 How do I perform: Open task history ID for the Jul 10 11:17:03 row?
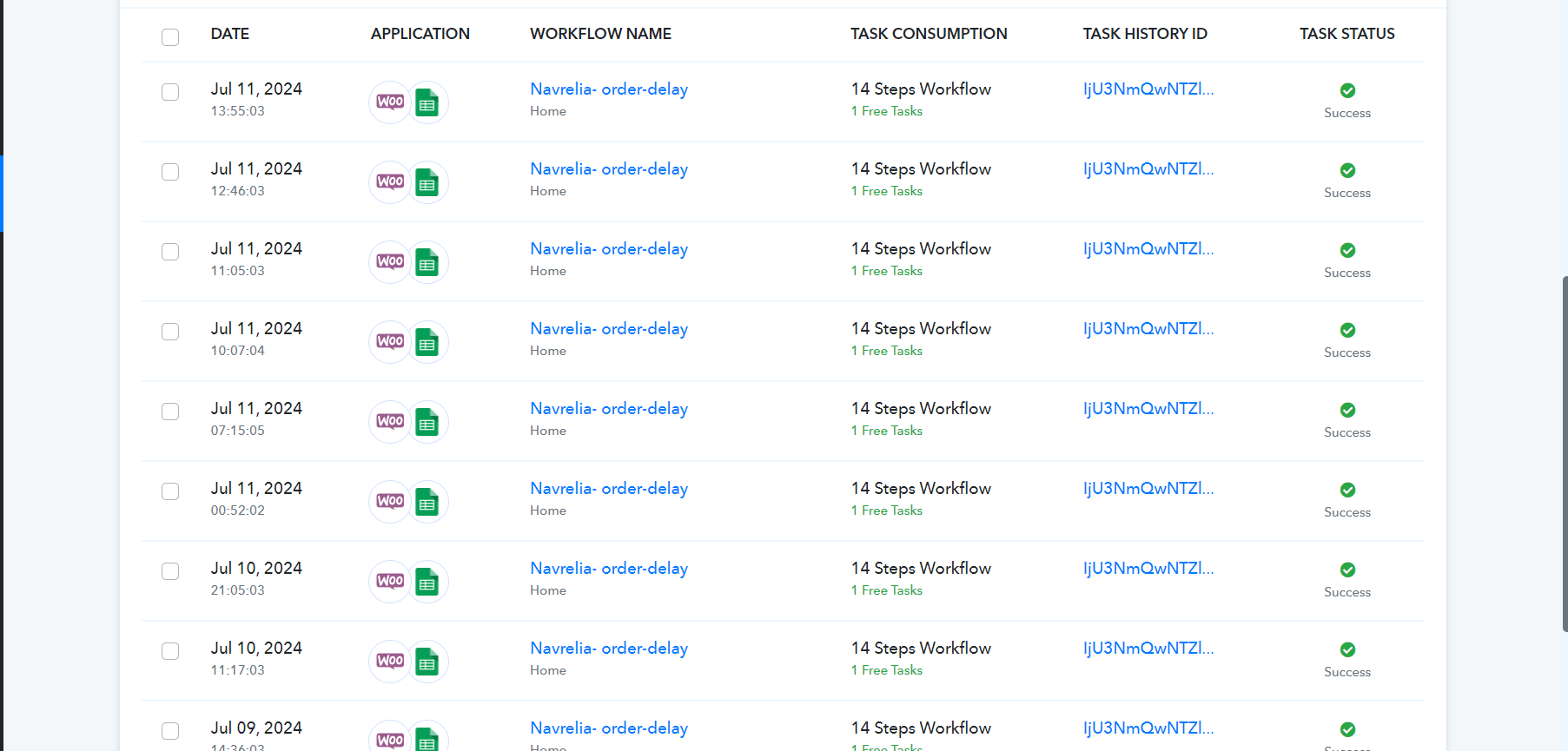(x=1148, y=649)
